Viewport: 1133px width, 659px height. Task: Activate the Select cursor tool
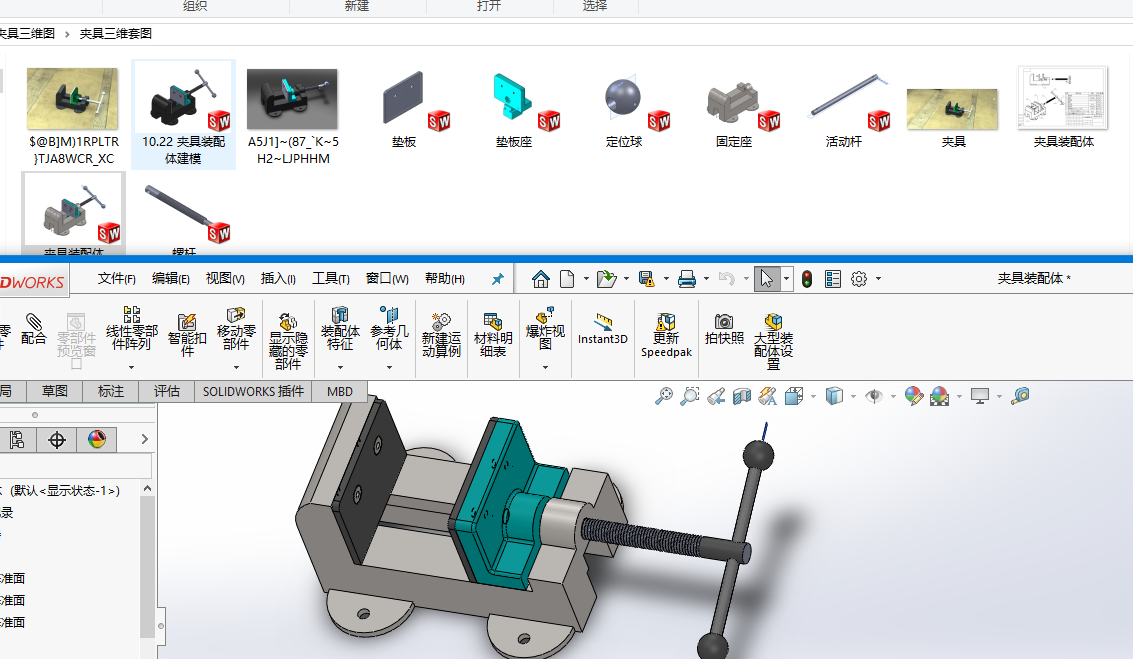pos(766,279)
